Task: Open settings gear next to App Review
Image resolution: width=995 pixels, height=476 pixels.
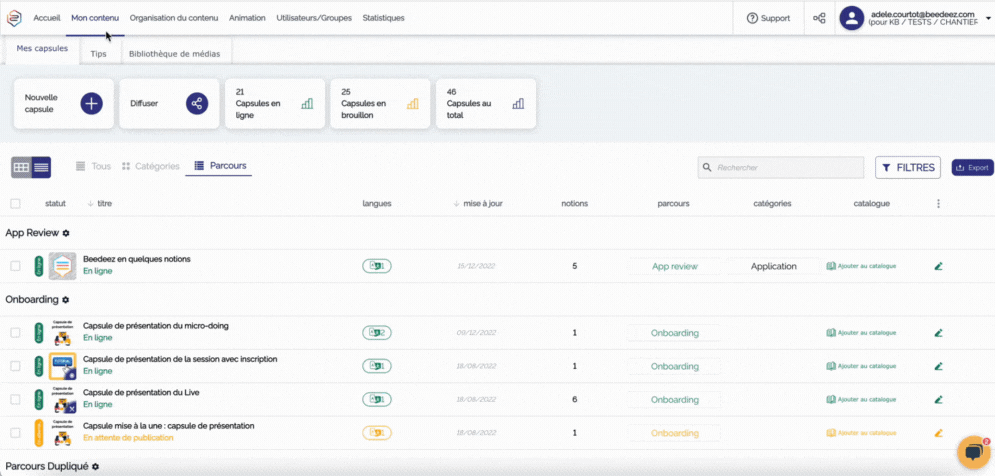Action: click(x=66, y=233)
